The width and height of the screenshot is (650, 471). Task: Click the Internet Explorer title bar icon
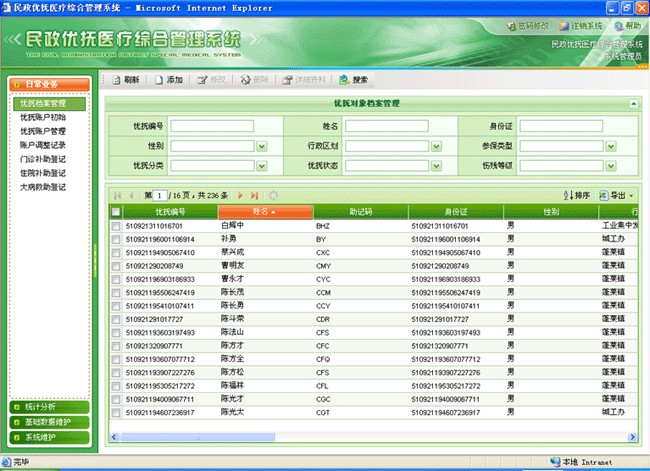[6, 7]
